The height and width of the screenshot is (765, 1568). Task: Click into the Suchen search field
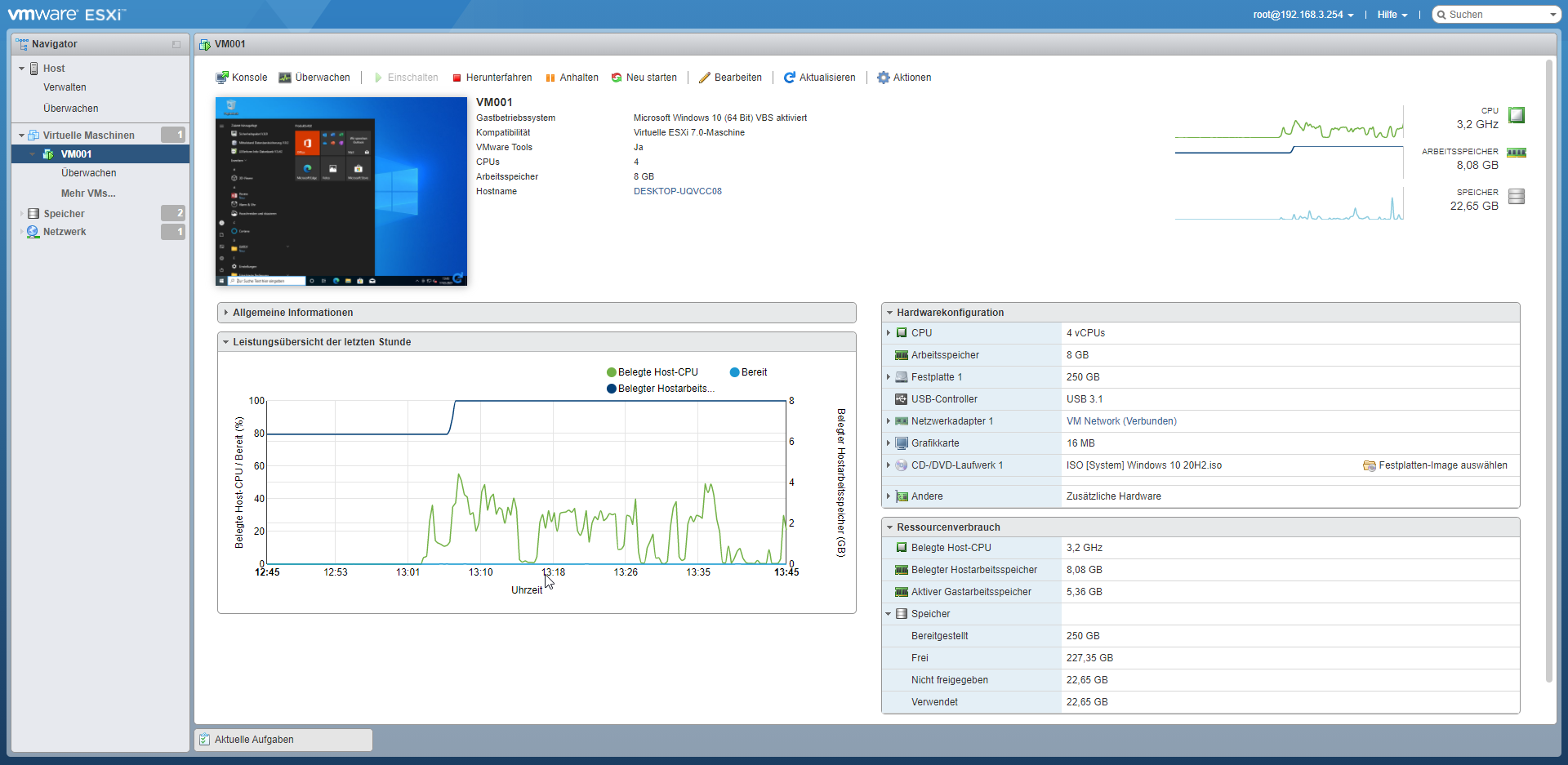tap(1494, 15)
